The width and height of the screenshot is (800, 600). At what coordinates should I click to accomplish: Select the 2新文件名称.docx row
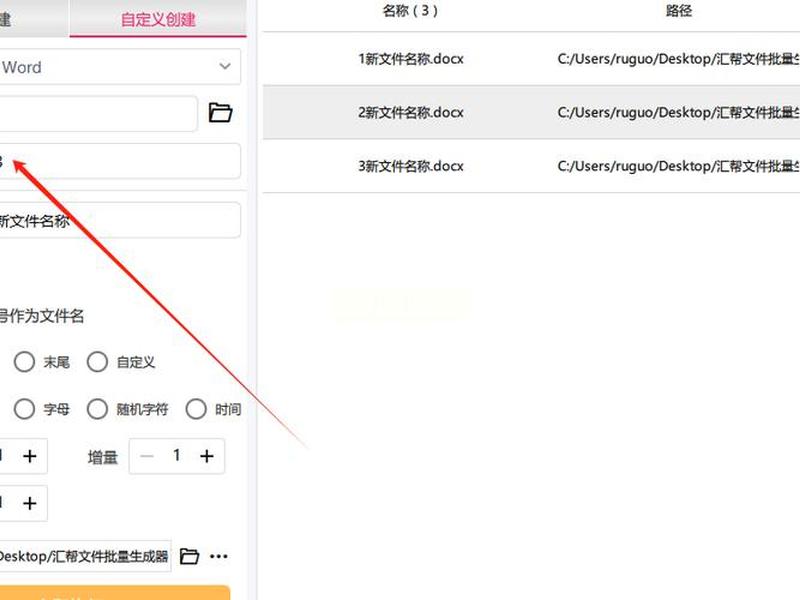click(531, 113)
